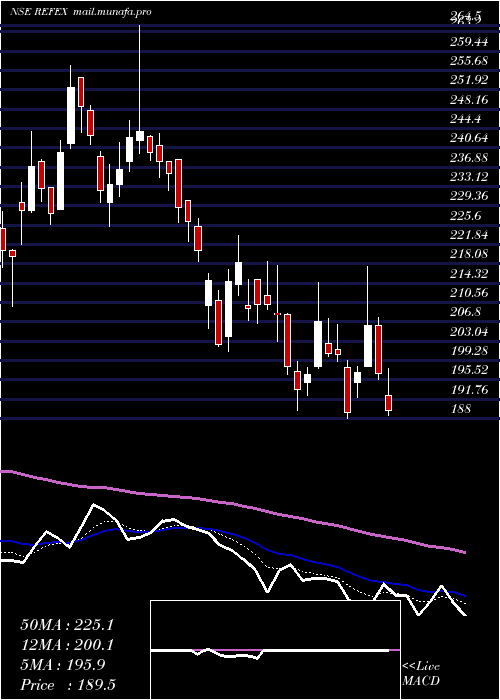Click the NSE REFEX chart title
Viewport: 500px width, 700px height.
[x=39, y=12]
